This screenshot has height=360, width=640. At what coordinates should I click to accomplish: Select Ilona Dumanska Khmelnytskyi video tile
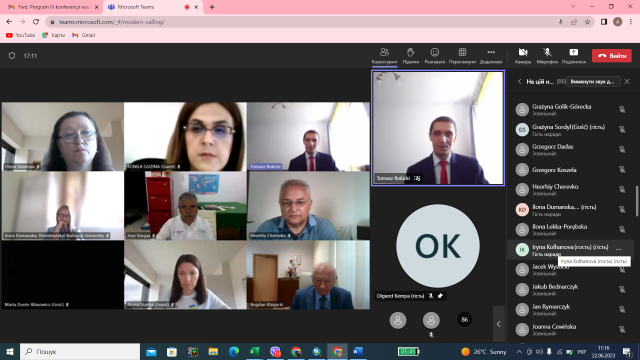[62, 205]
